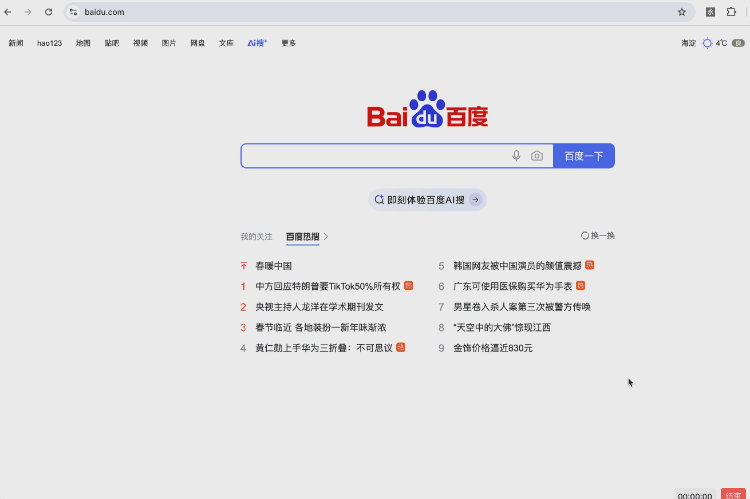Open 韩国网友被中国演员的颜值震撼
This screenshot has width=750, height=499.
517,266
